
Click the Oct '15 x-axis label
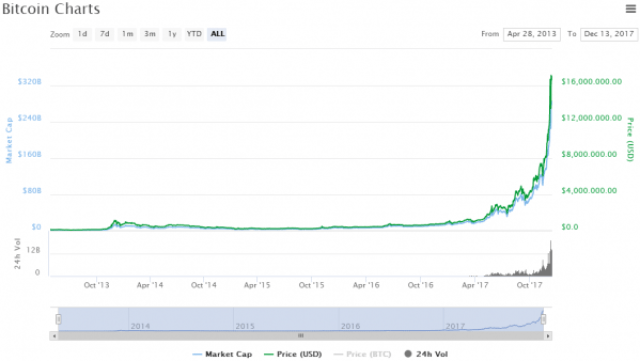[311, 285]
